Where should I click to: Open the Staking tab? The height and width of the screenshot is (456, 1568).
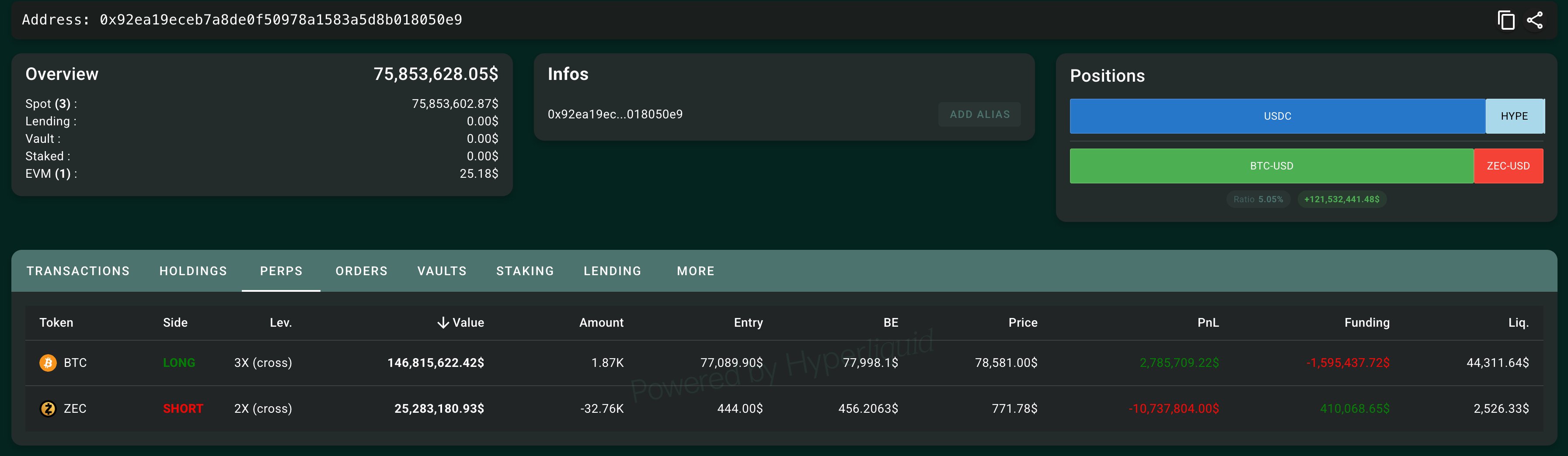click(525, 271)
